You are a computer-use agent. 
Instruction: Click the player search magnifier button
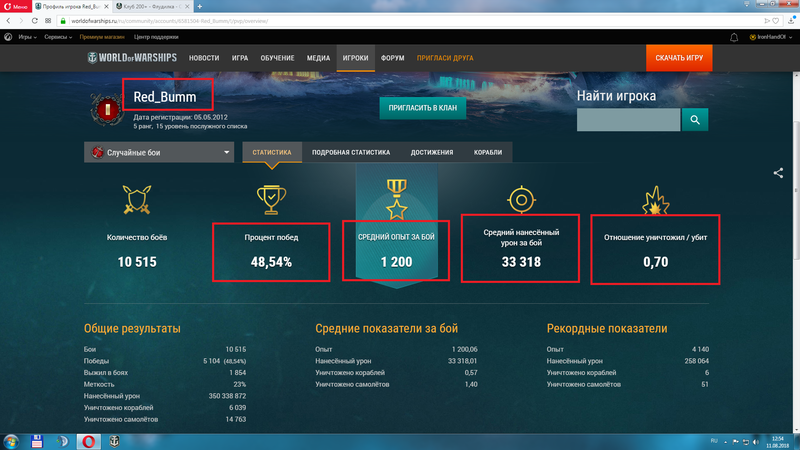[695, 120]
